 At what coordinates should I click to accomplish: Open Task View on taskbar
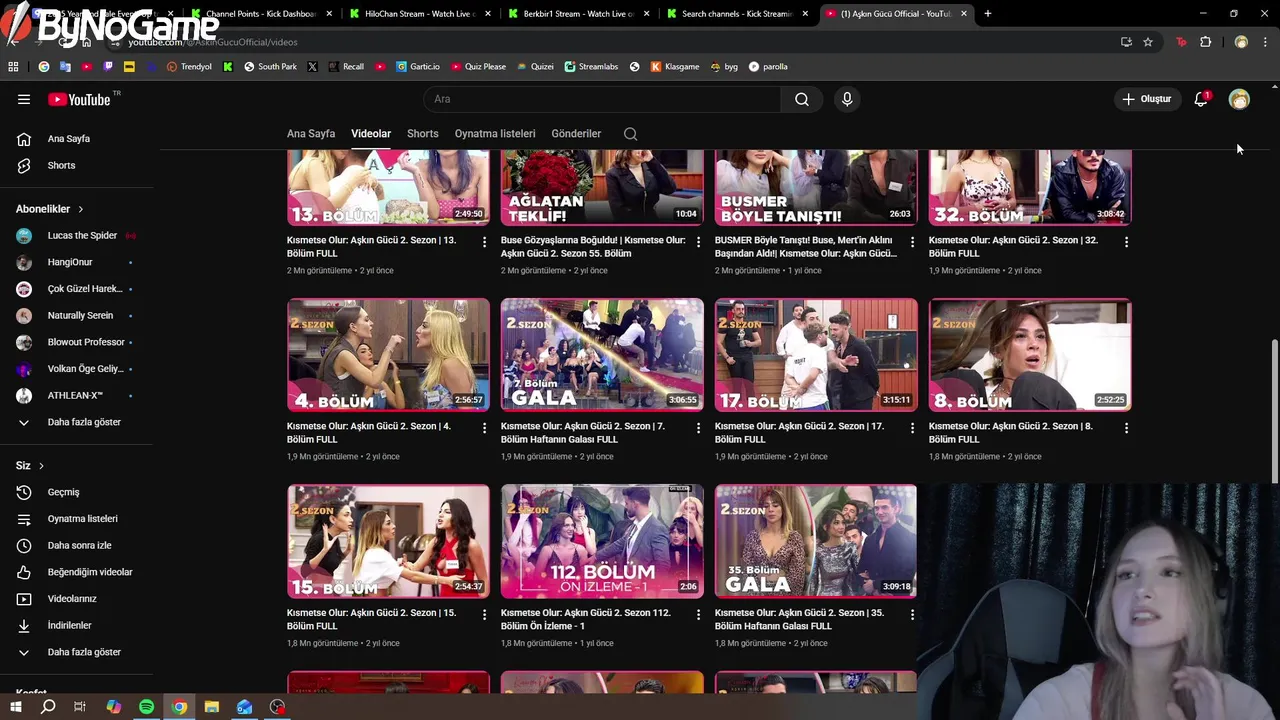[x=80, y=707]
